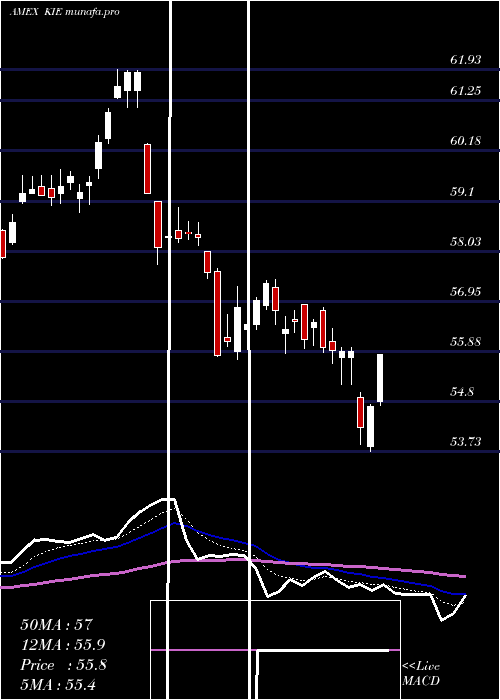Click the 56.95 price level label

click(466, 292)
